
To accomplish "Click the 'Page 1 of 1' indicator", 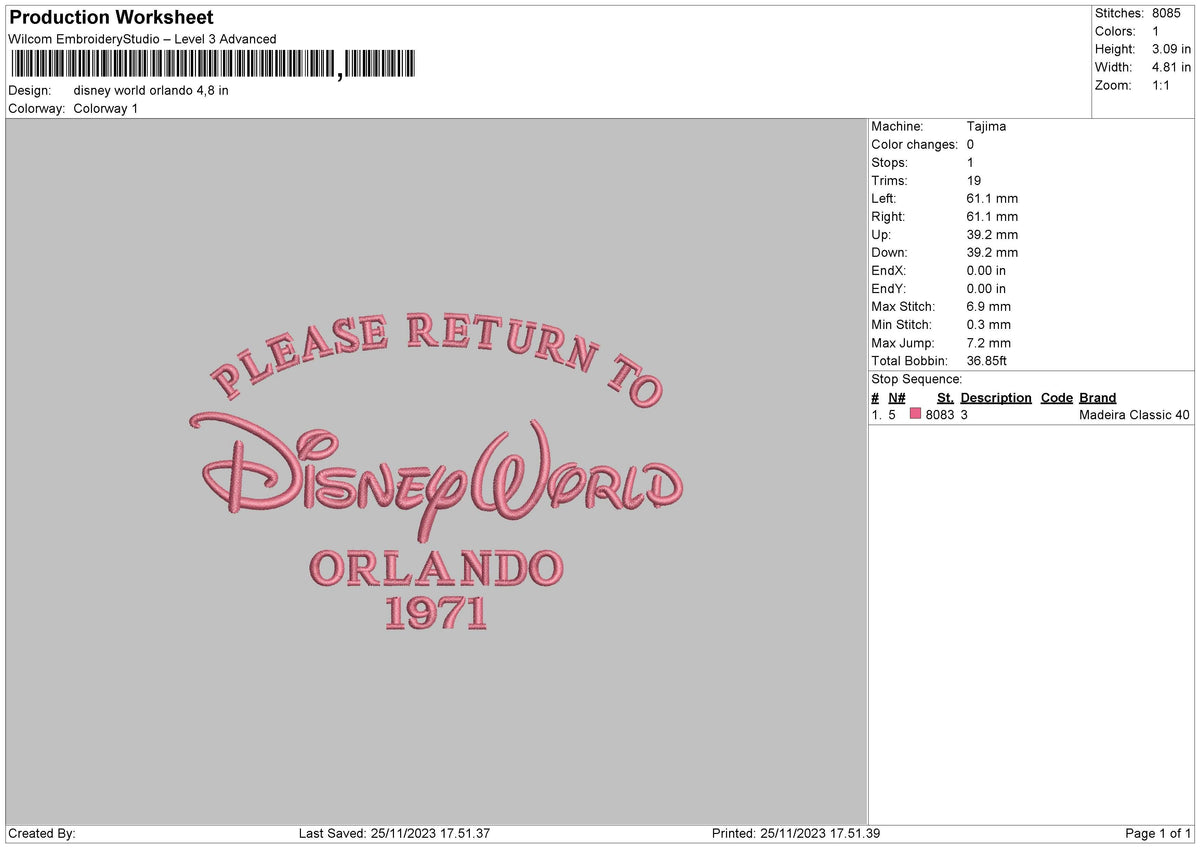I will click(1158, 833).
